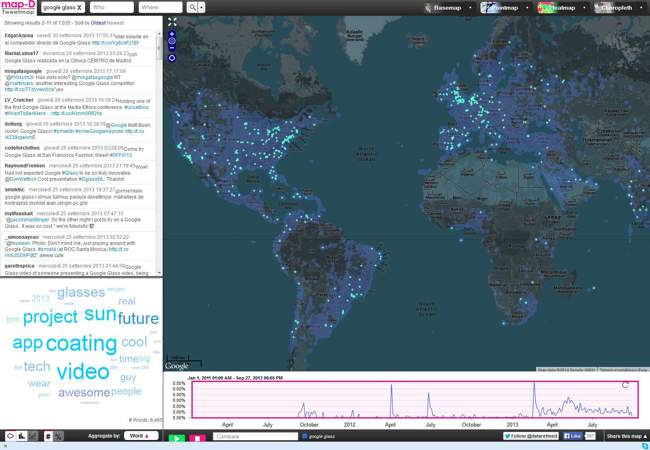This screenshot has width=650, height=450.
Task: Click the Facebook Like button
Action: pyautogui.click(x=573, y=436)
